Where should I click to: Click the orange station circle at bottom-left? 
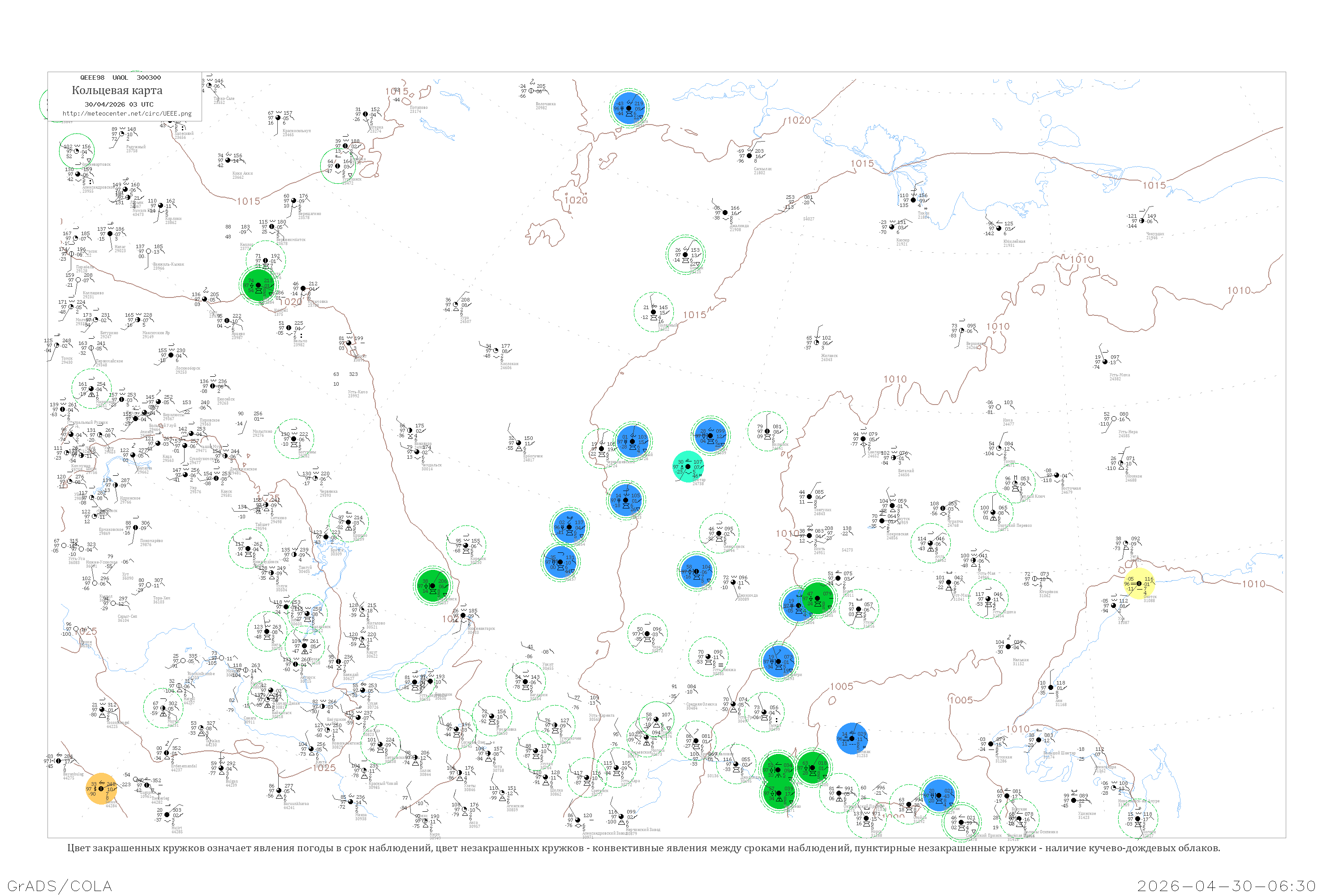click(101, 788)
